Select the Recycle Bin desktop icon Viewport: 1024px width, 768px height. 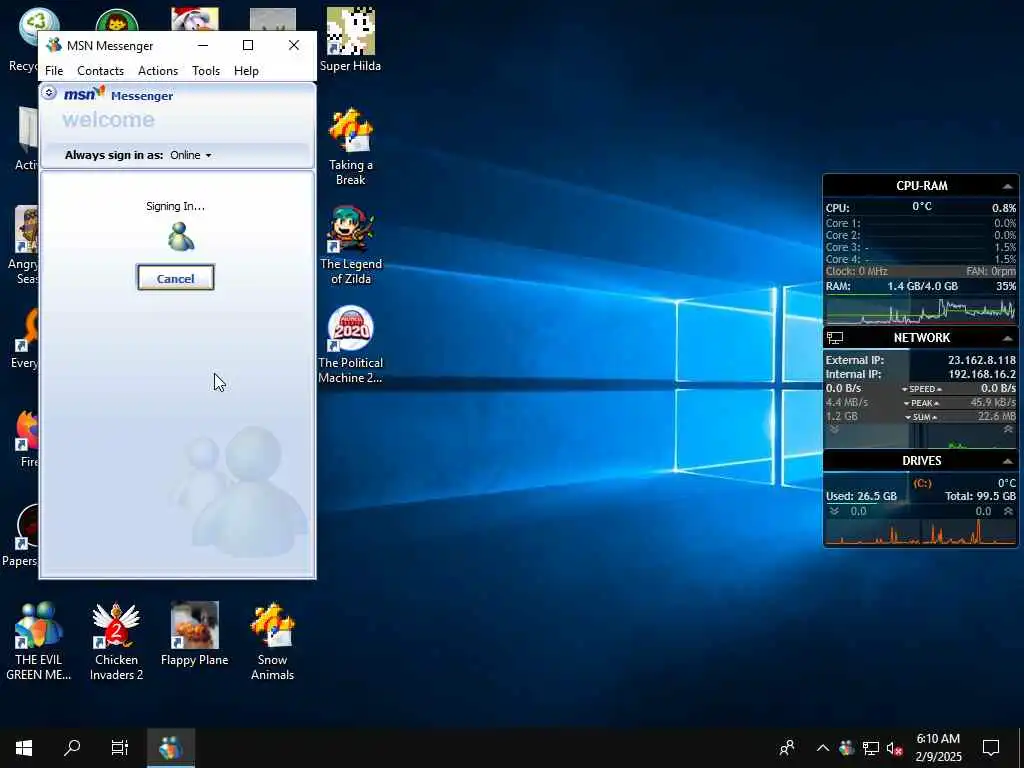(26, 39)
